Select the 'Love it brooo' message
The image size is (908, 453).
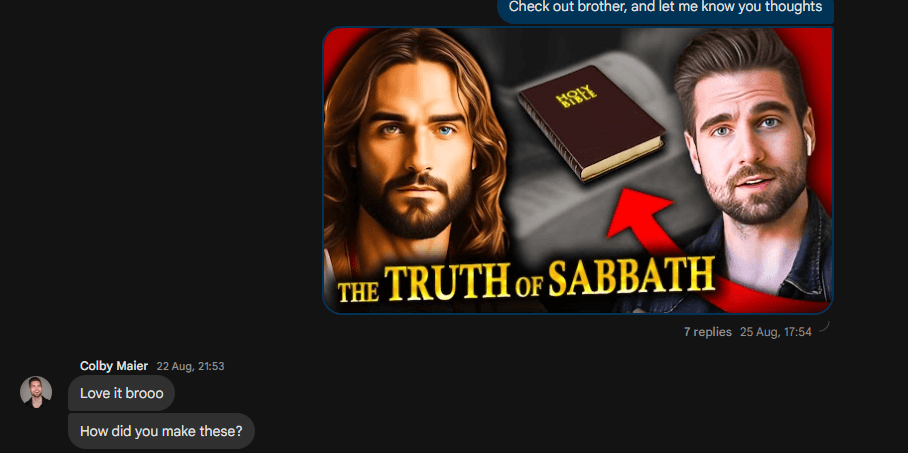point(122,393)
